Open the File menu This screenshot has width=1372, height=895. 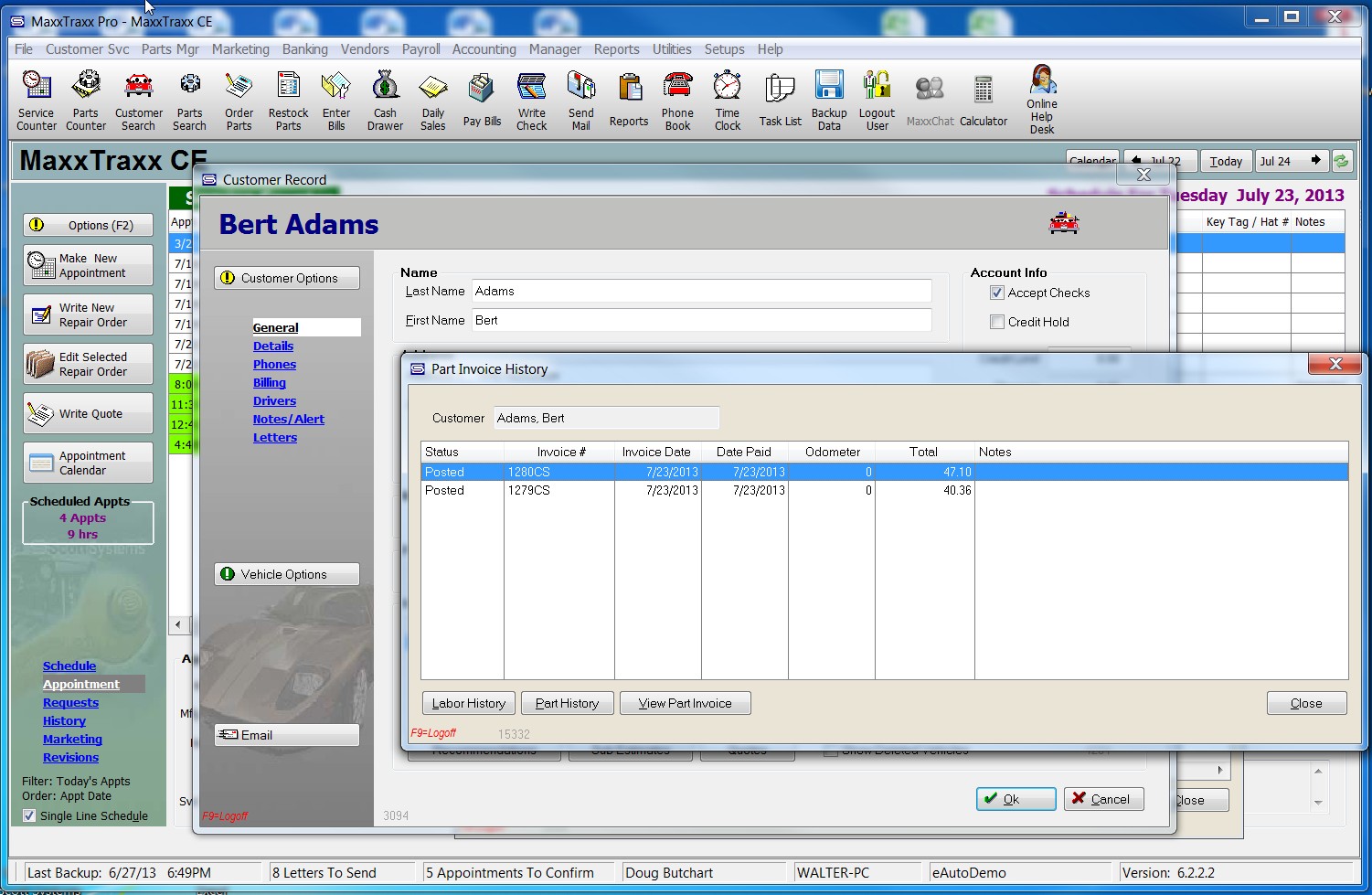24,49
